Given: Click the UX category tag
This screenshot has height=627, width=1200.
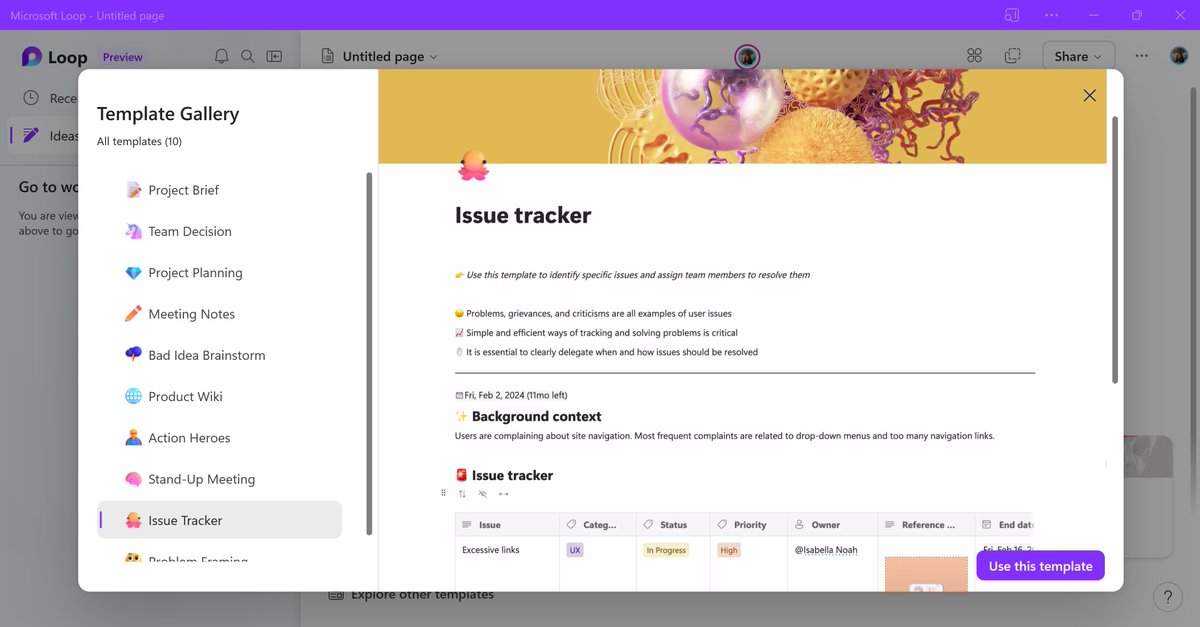Looking at the screenshot, I should tap(574, 550).
